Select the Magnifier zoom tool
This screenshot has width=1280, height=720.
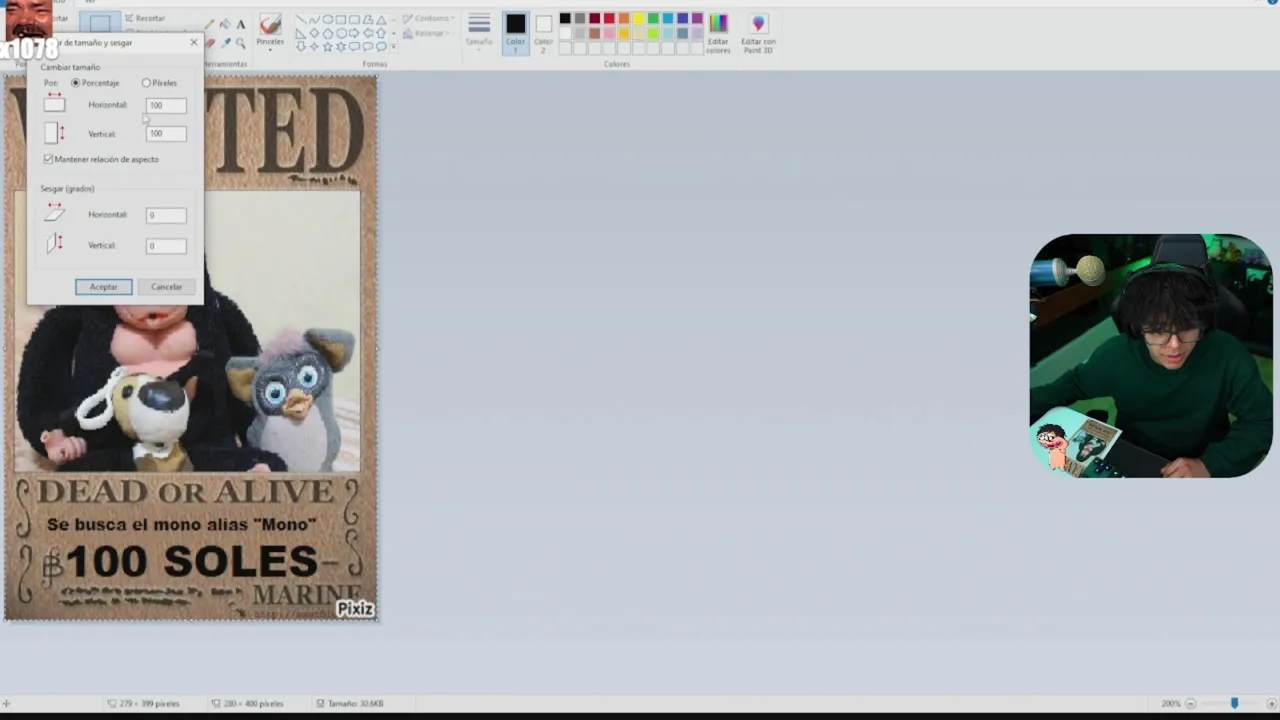point(241,43)
